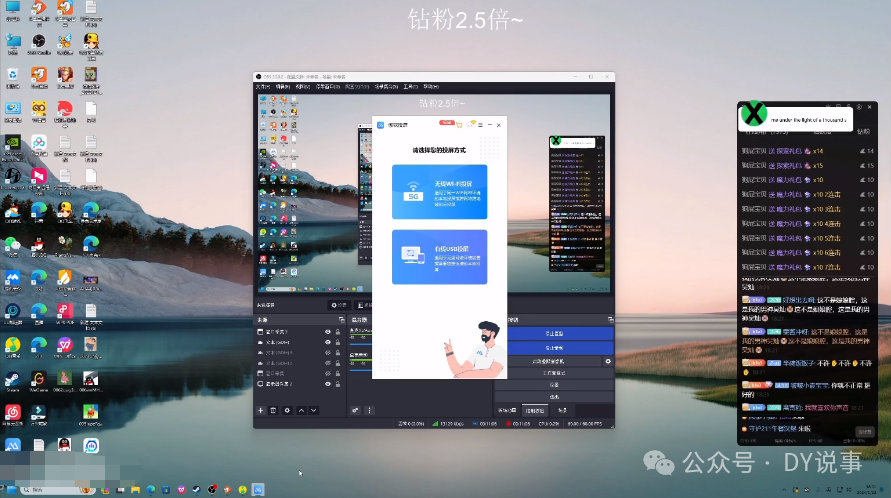Open OBS 配置文件(P) menu
Screen dimensions: 891x498
(x=357, y=87)
